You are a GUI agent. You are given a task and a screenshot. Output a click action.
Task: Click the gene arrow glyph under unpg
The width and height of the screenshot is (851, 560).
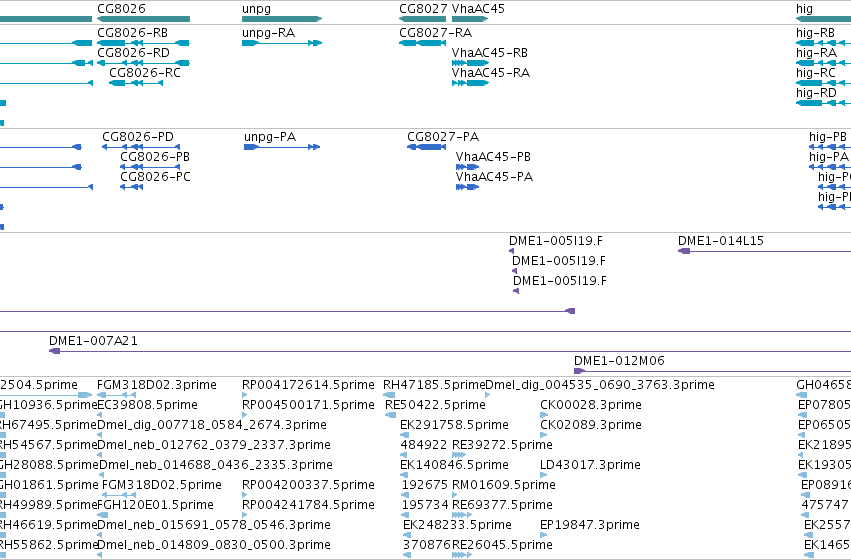click(x=282, y=19)
